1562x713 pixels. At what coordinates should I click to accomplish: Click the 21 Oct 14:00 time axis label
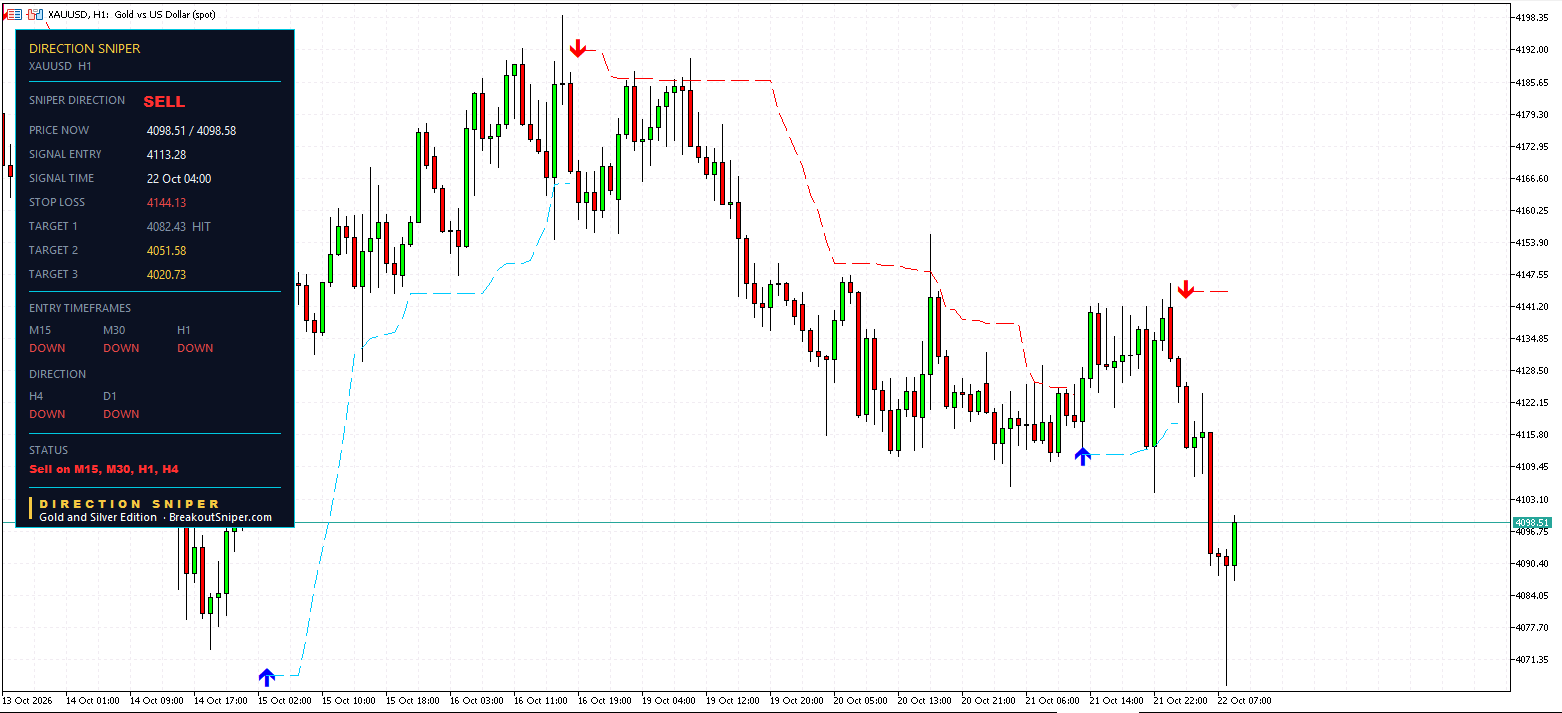1117,700
